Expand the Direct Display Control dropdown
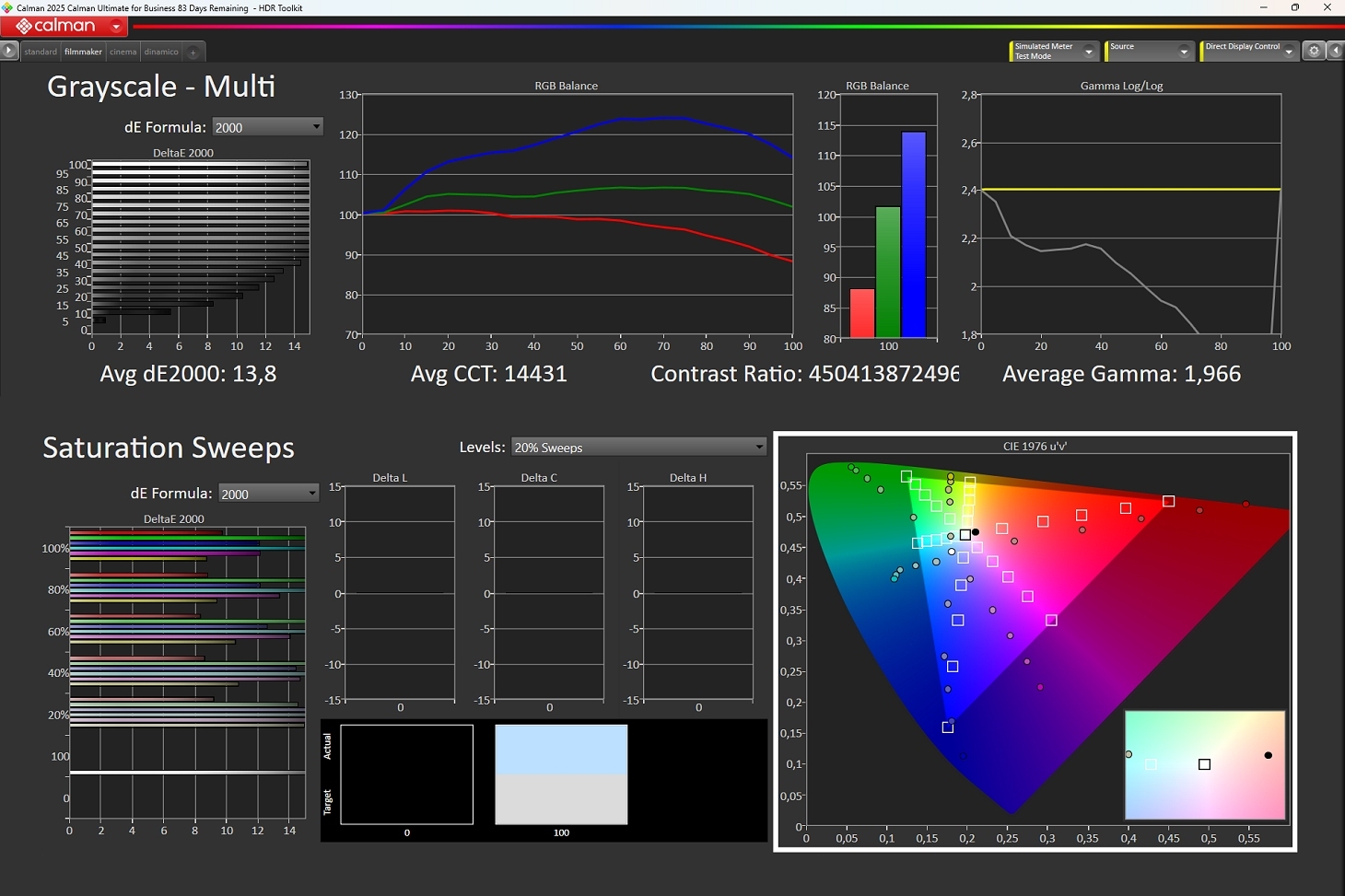 tap(1289, 52)
